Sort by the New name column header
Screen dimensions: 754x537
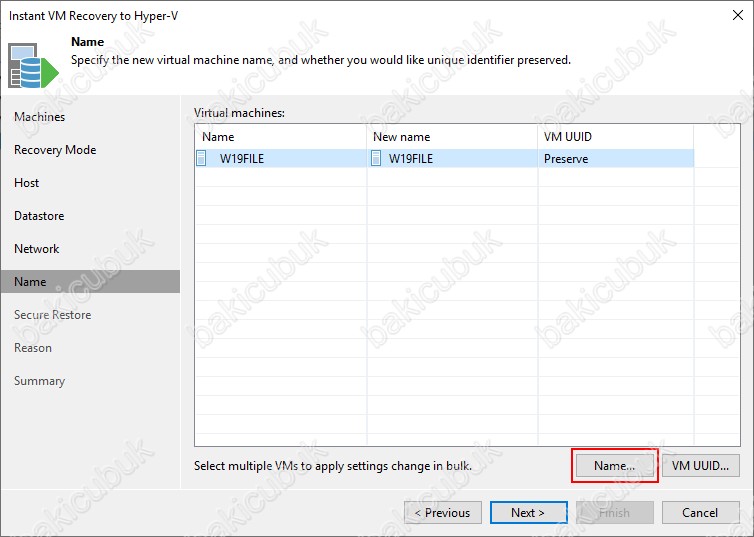point(452,137)
